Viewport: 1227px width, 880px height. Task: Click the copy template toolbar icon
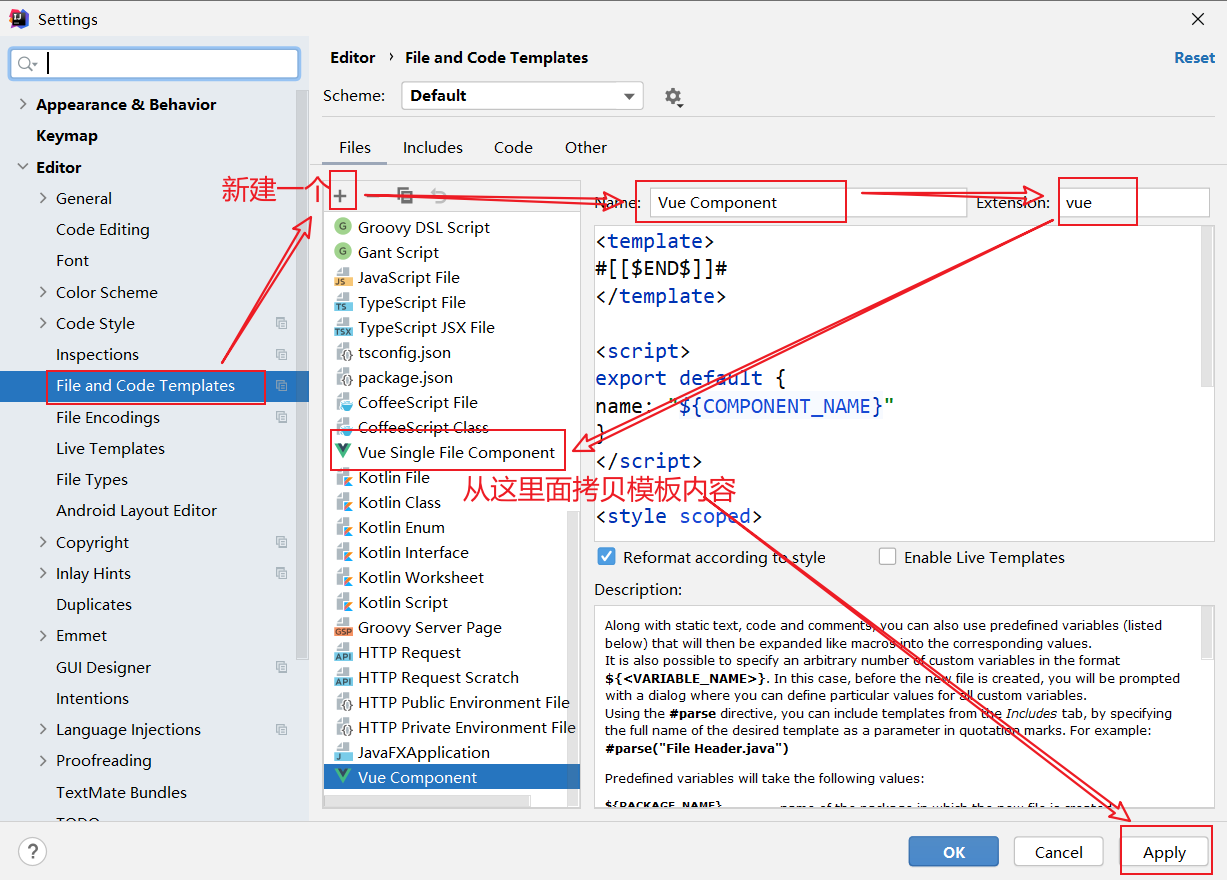point(405,196)
